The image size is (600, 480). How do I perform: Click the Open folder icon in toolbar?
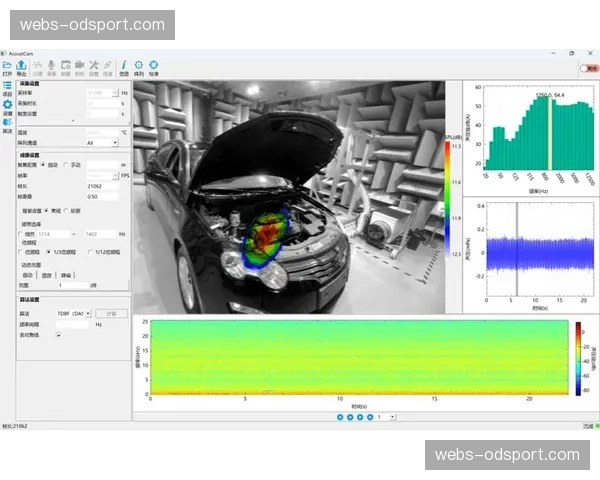7,65
